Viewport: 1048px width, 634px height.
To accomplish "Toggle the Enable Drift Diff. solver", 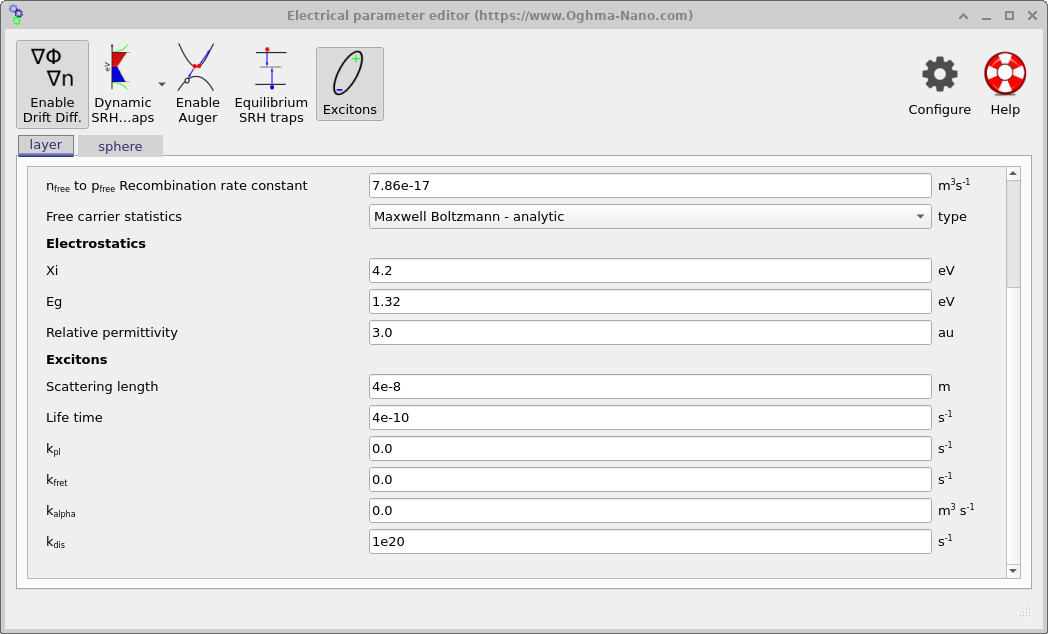I will tap(51, 82).
